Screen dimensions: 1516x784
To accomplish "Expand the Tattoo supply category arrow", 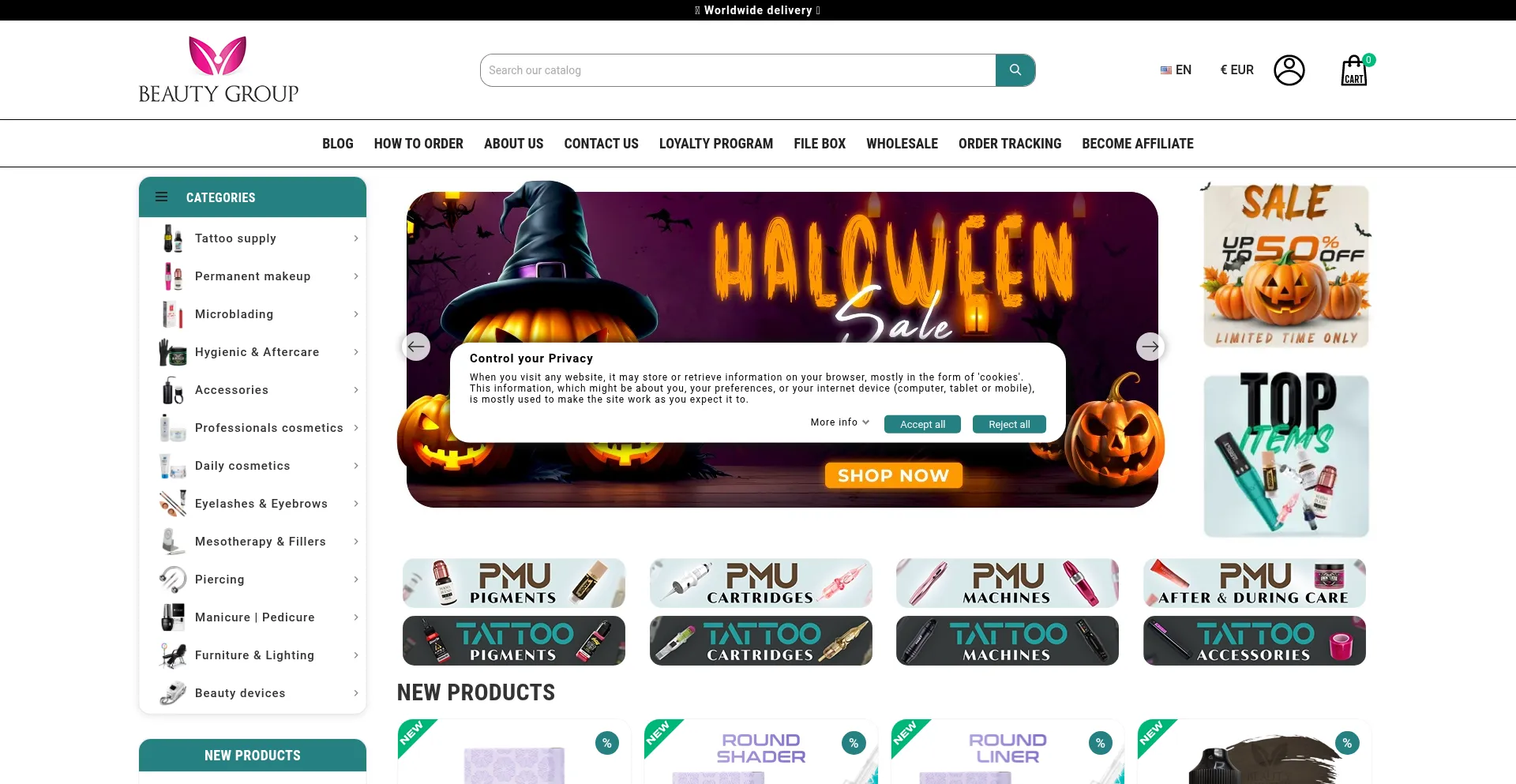I will click(356, 238).
